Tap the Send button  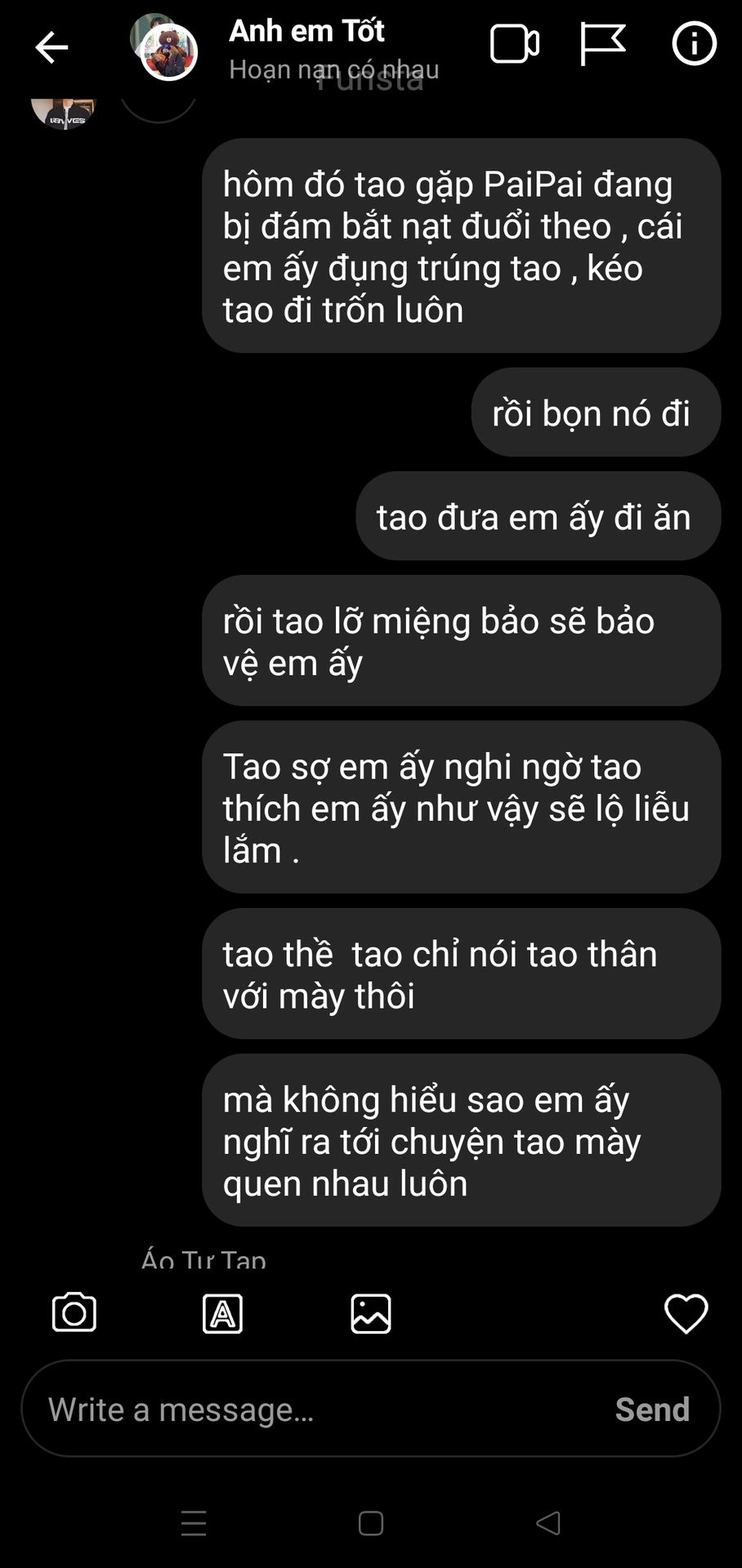coord(652,1410)
